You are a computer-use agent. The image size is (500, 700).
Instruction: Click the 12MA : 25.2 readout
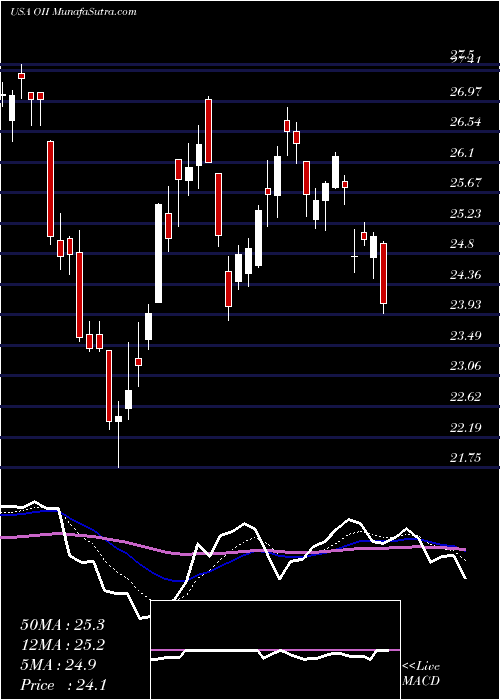coord(62,645)
